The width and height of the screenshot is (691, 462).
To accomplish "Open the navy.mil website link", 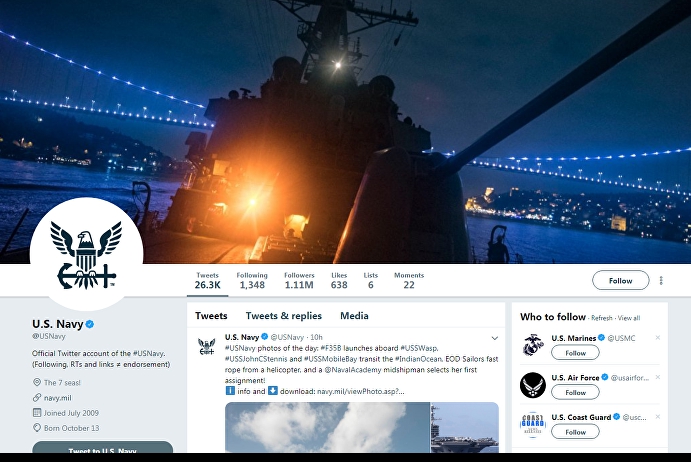I will pyautogui.click(x=57, y=398).
